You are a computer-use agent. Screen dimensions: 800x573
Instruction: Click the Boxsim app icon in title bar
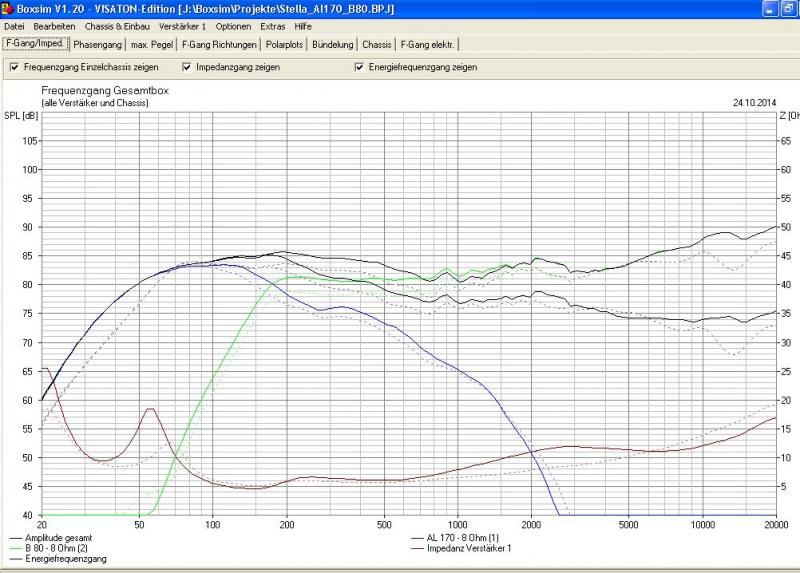[x=7, y=8]
